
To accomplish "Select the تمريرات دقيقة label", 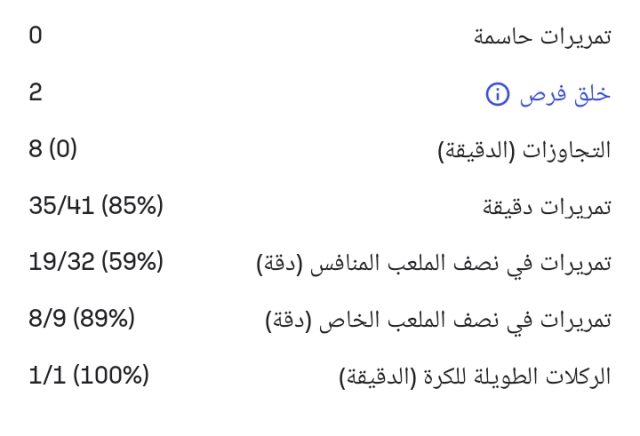I will [546, 208].
